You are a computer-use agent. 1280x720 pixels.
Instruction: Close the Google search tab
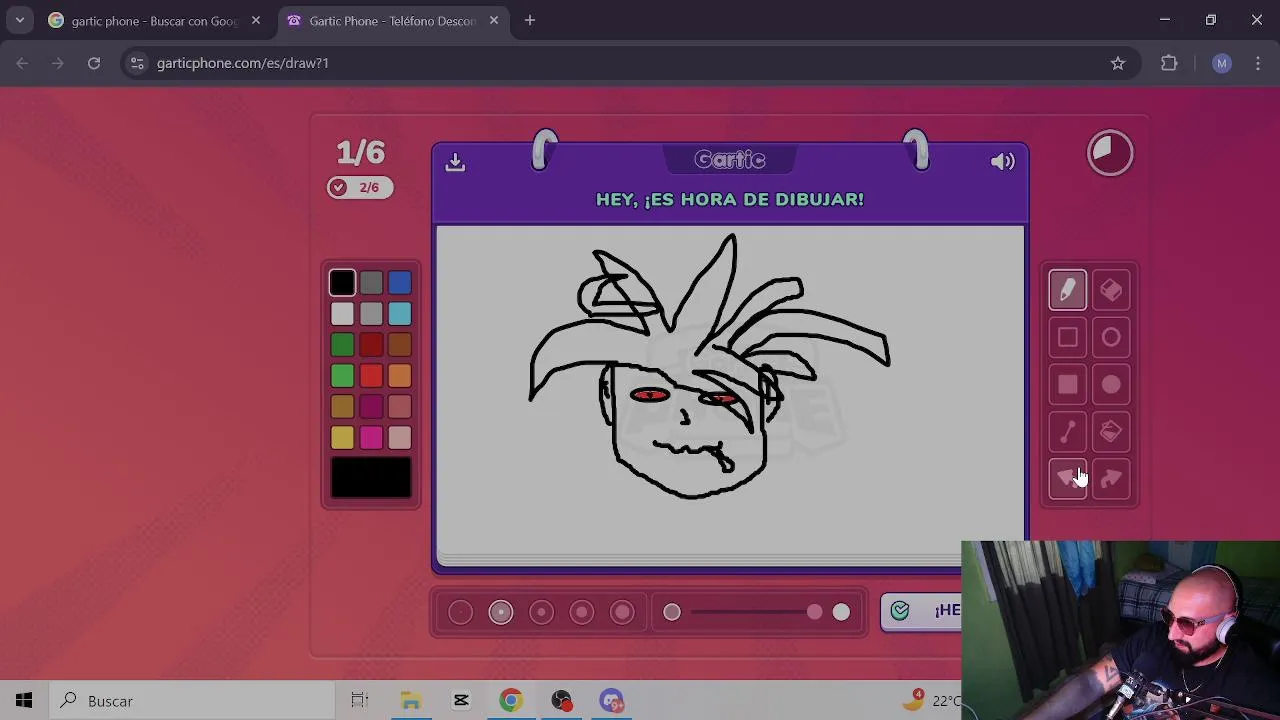point(256,20)
